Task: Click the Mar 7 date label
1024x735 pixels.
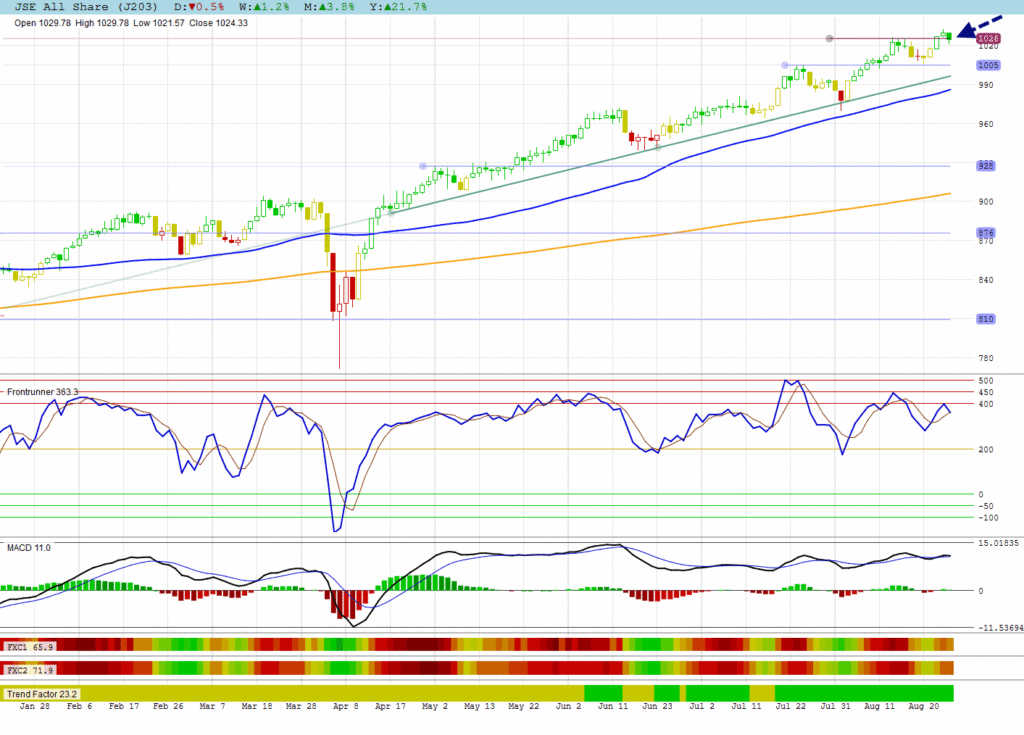Action: [x=212, y=706]
